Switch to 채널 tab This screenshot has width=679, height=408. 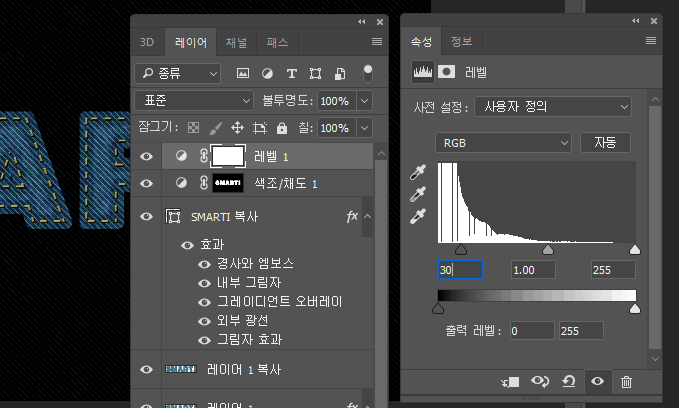pos(236,42)
